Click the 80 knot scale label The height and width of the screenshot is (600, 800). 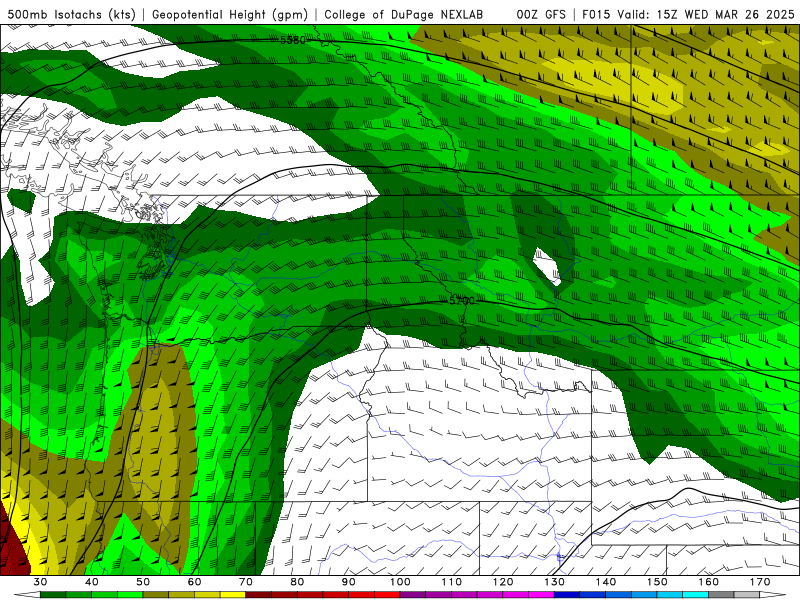(297, 582)
